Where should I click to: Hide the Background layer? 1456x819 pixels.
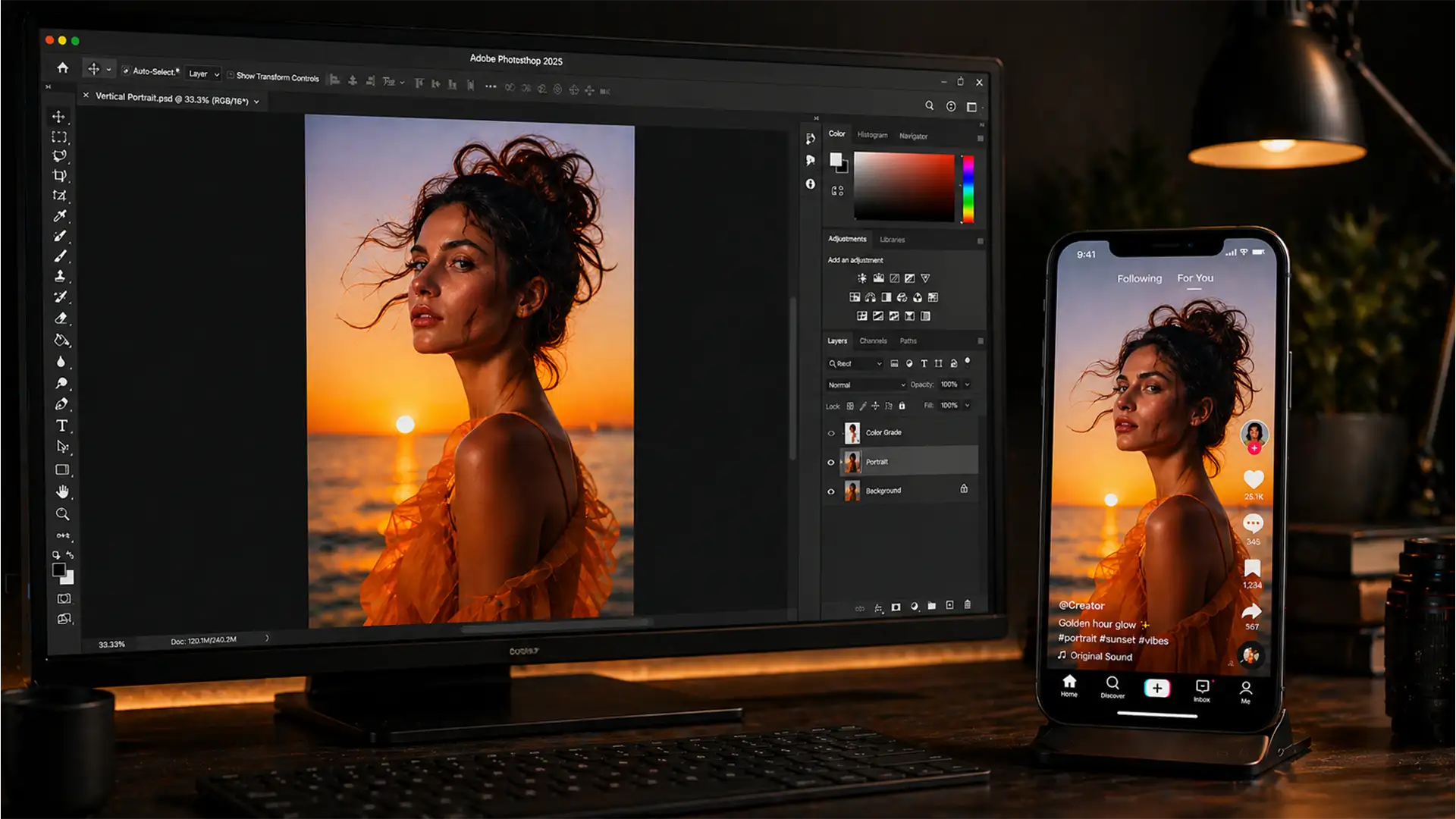[x=831, y=491]
